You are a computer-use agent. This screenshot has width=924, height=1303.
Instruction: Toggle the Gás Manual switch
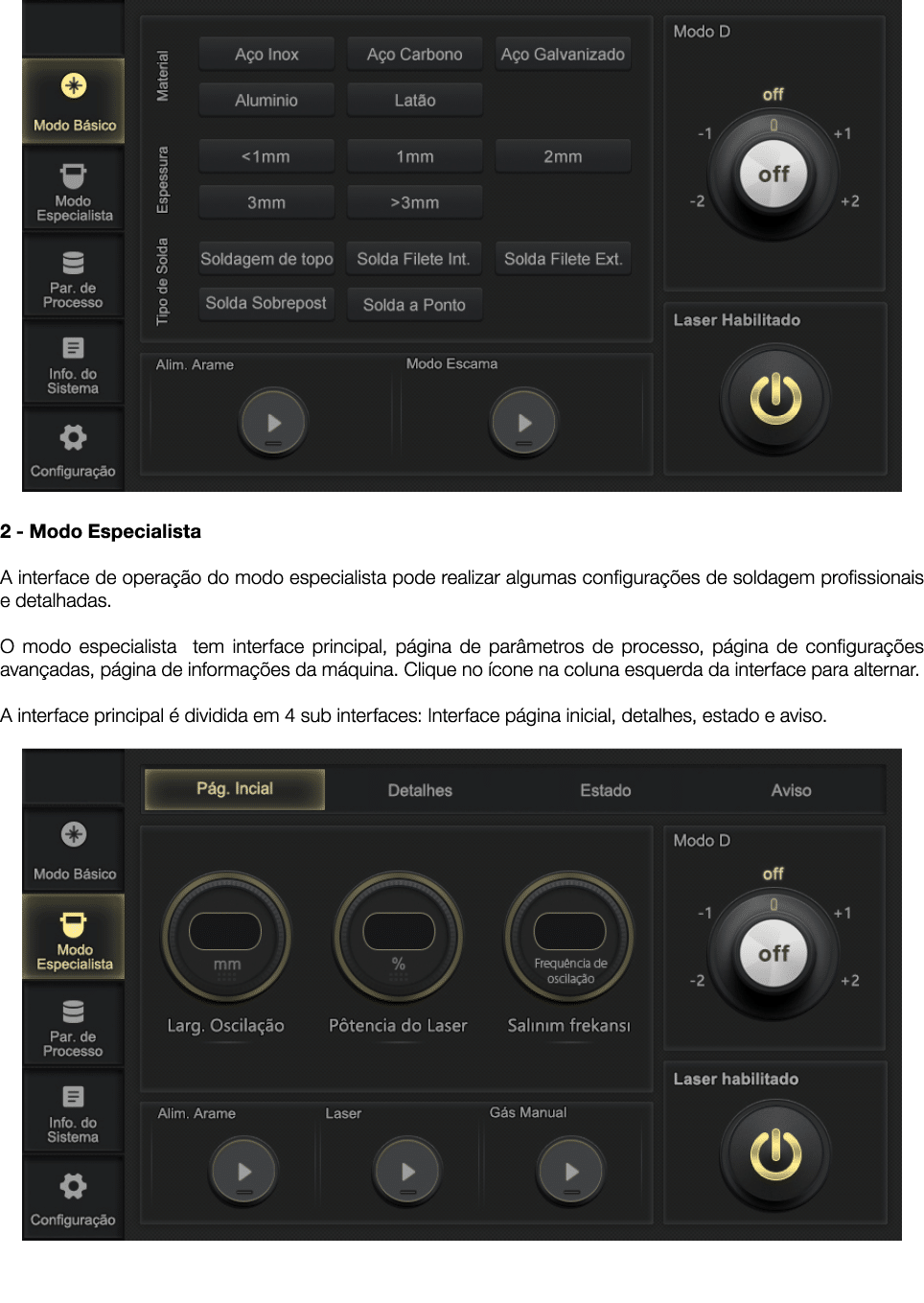569,1171
